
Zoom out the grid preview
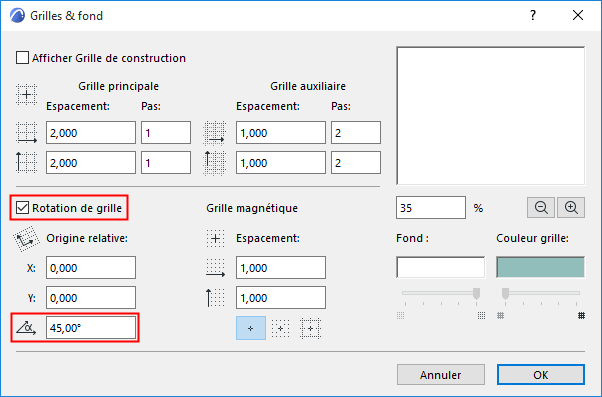click(x=541, y=208)
